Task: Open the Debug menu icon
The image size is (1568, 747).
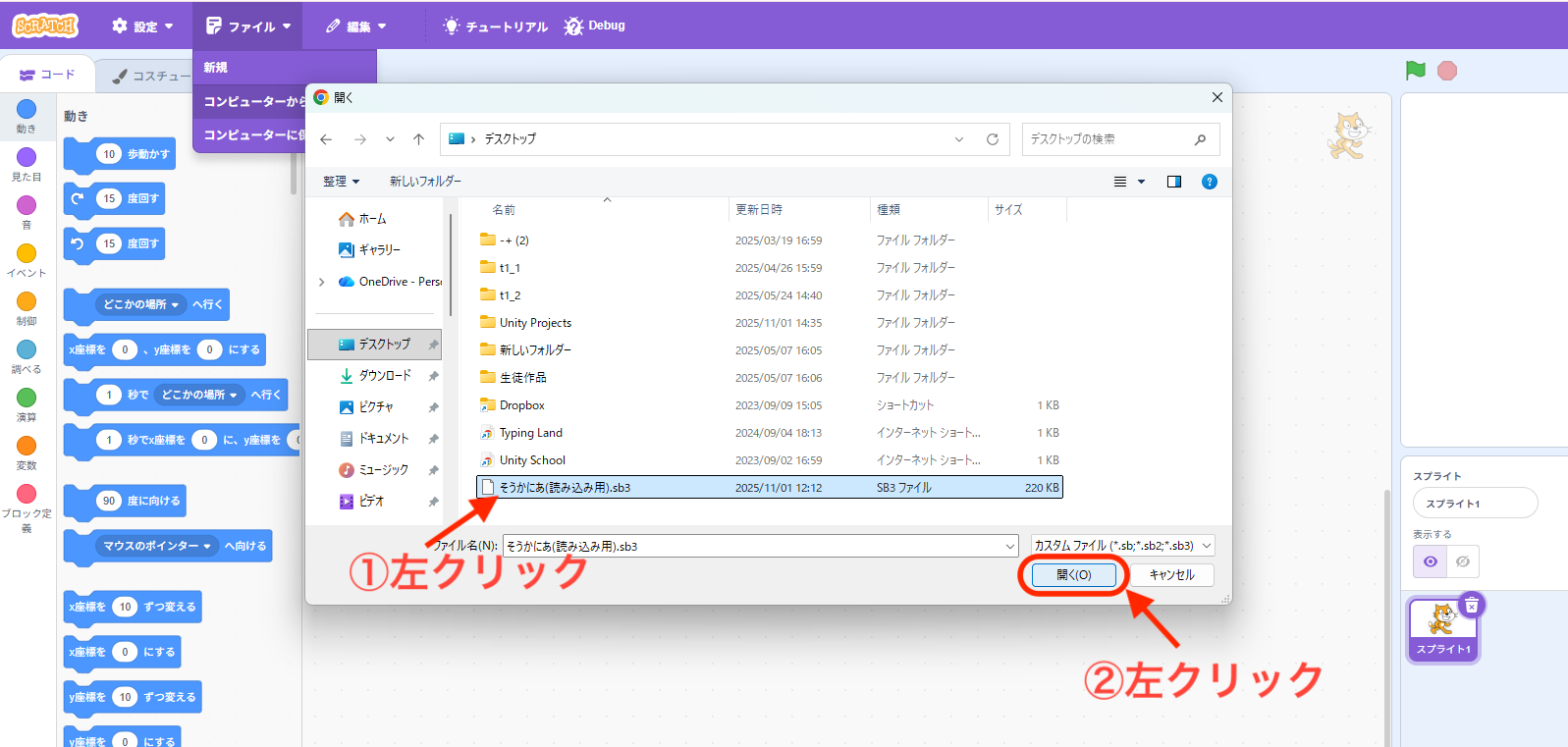Action: pyautogui.click(x=573, y=27)
